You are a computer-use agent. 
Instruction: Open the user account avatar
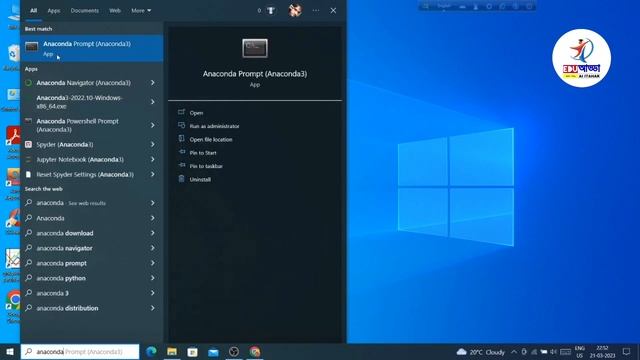(295, 10)
